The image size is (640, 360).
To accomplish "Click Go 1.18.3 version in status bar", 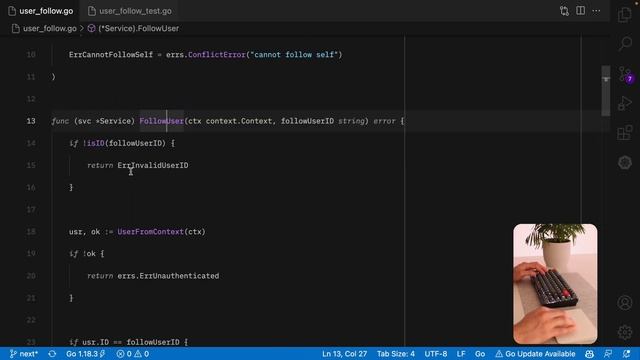I will pos(85,354).
